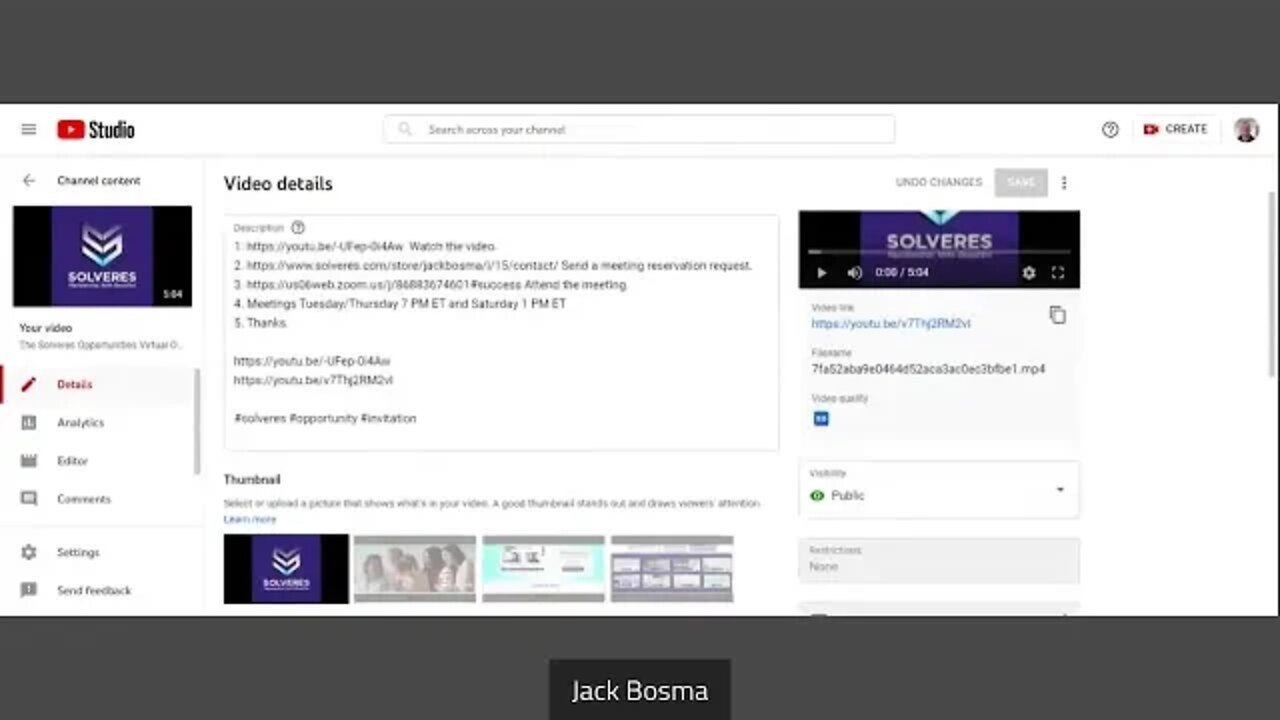This screenshot has width=1280, height=720.
Task: Open the youtu.be video link
Action: (x=891, y=323)
